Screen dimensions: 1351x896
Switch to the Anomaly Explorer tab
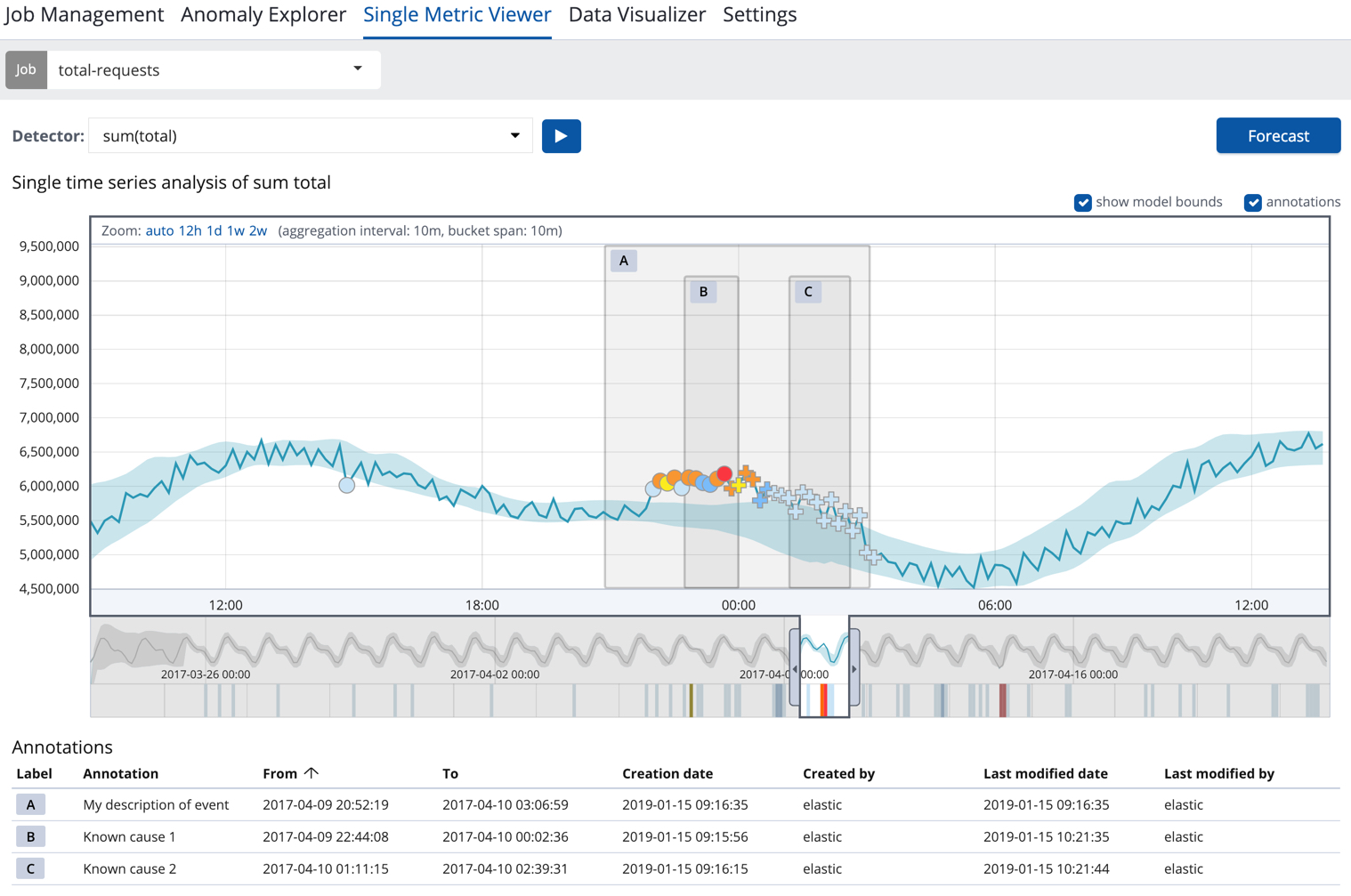coord(263,14)
